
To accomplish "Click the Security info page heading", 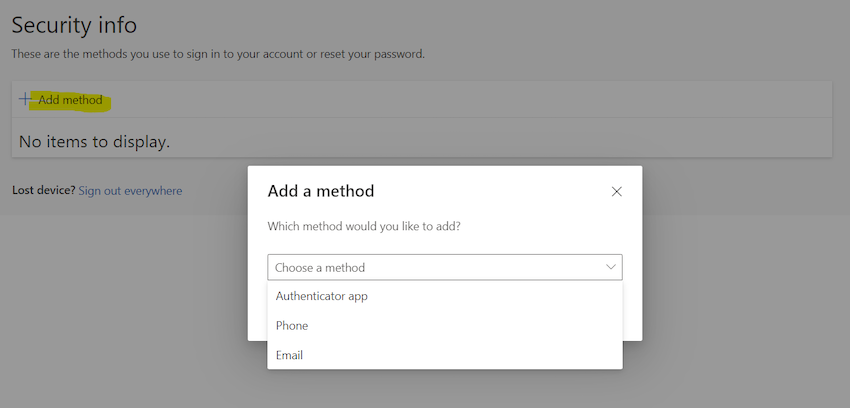I will tap(74, 25).
